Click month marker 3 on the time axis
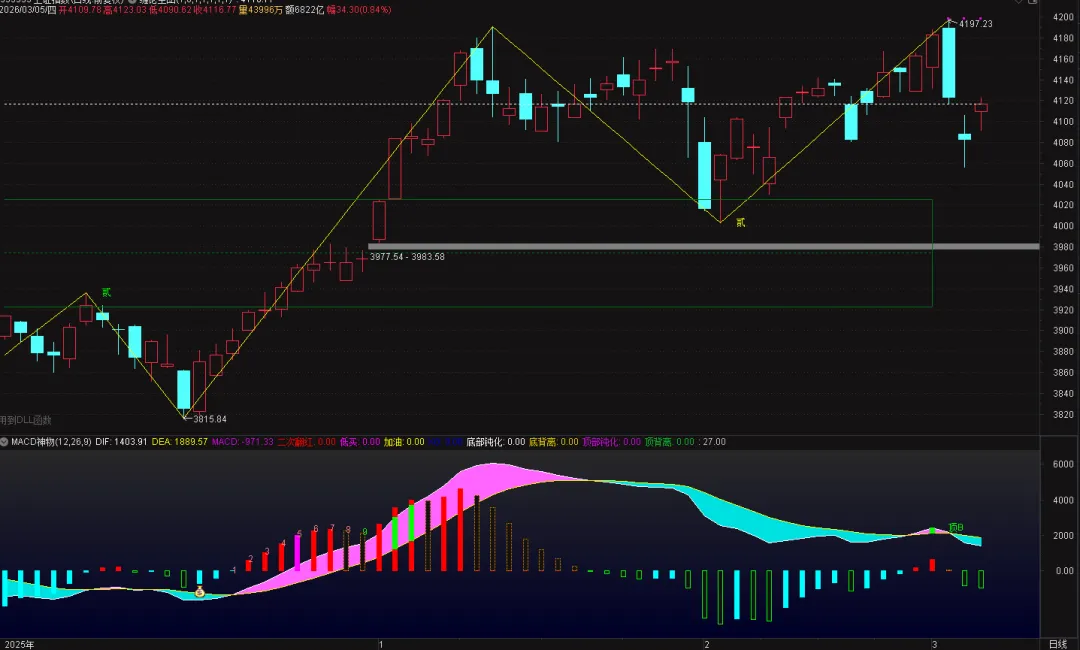 point(935,644)
